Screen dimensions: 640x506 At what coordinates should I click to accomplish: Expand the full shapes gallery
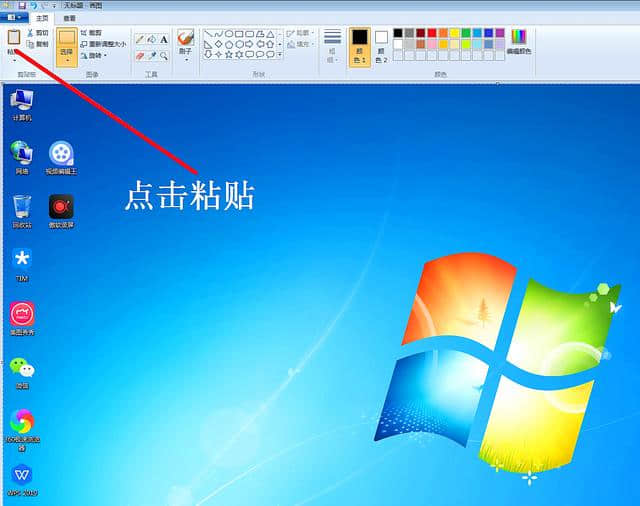click(280, 54)
